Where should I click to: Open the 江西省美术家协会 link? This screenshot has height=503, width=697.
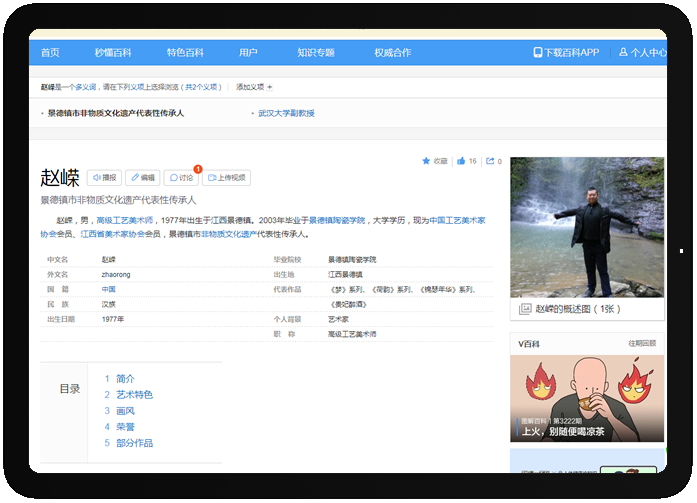pyautogui.click(x=112, y=234)
